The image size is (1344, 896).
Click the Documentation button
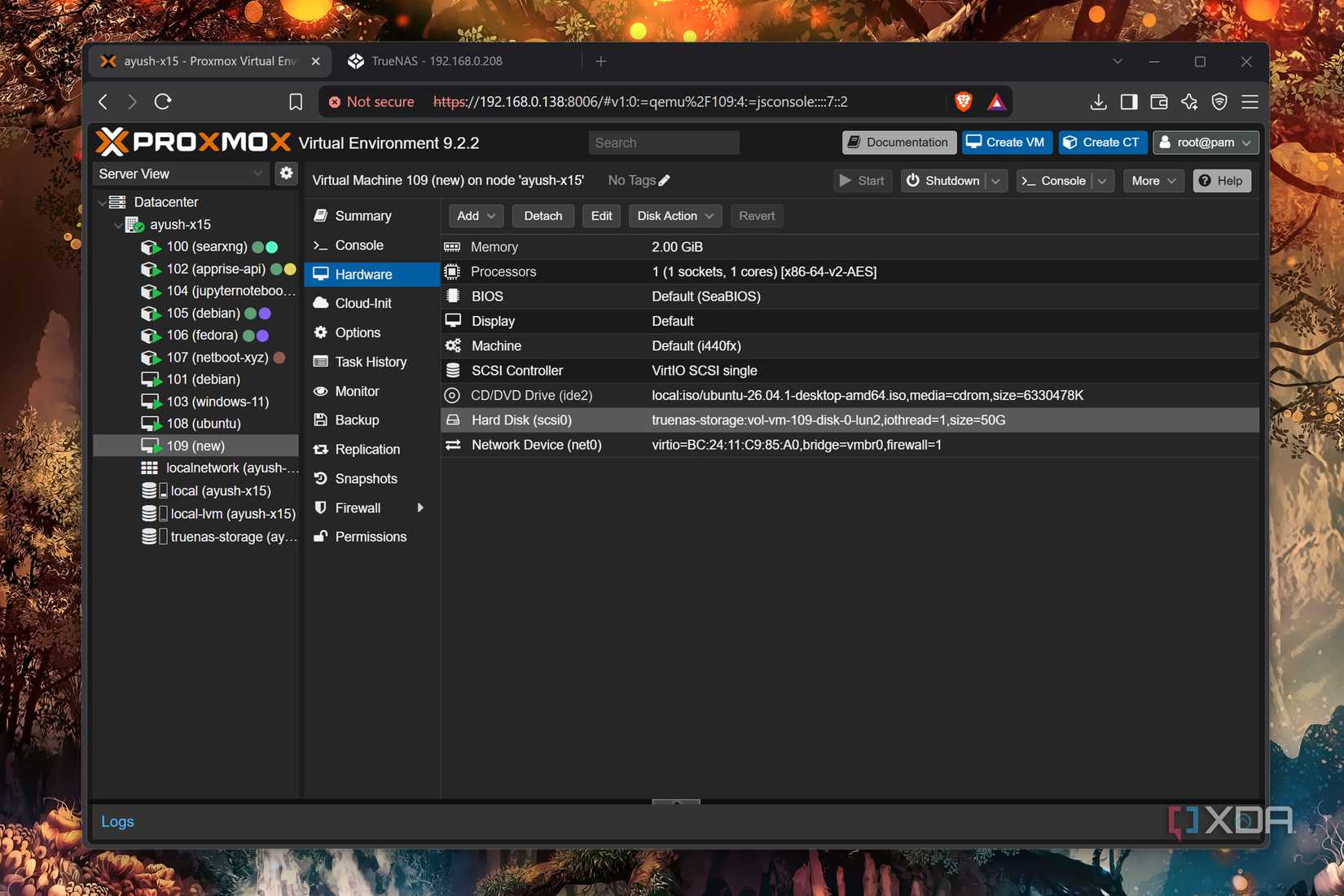click(898, 143)
